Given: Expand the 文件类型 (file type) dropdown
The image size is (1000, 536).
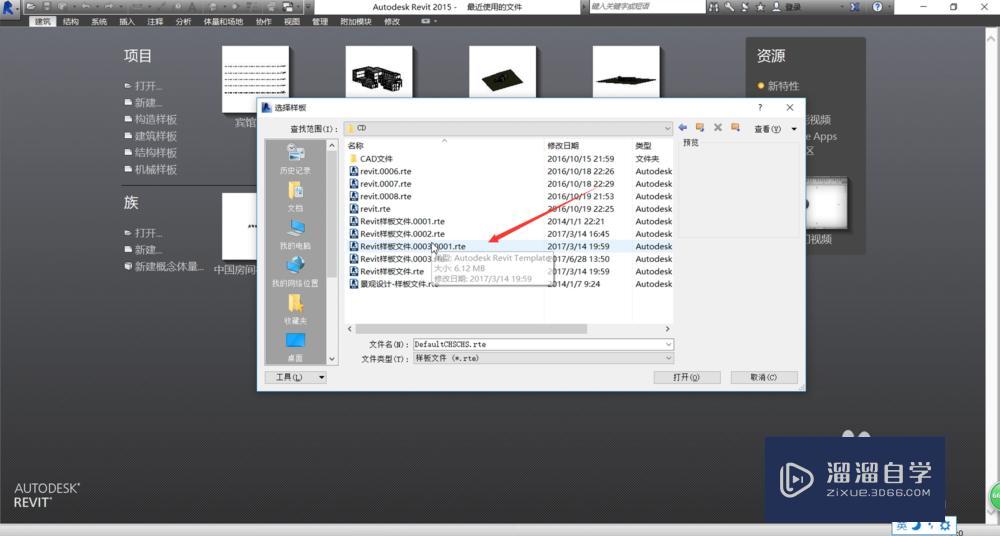Looking at the screenshot, I should [x=668, y=358].
